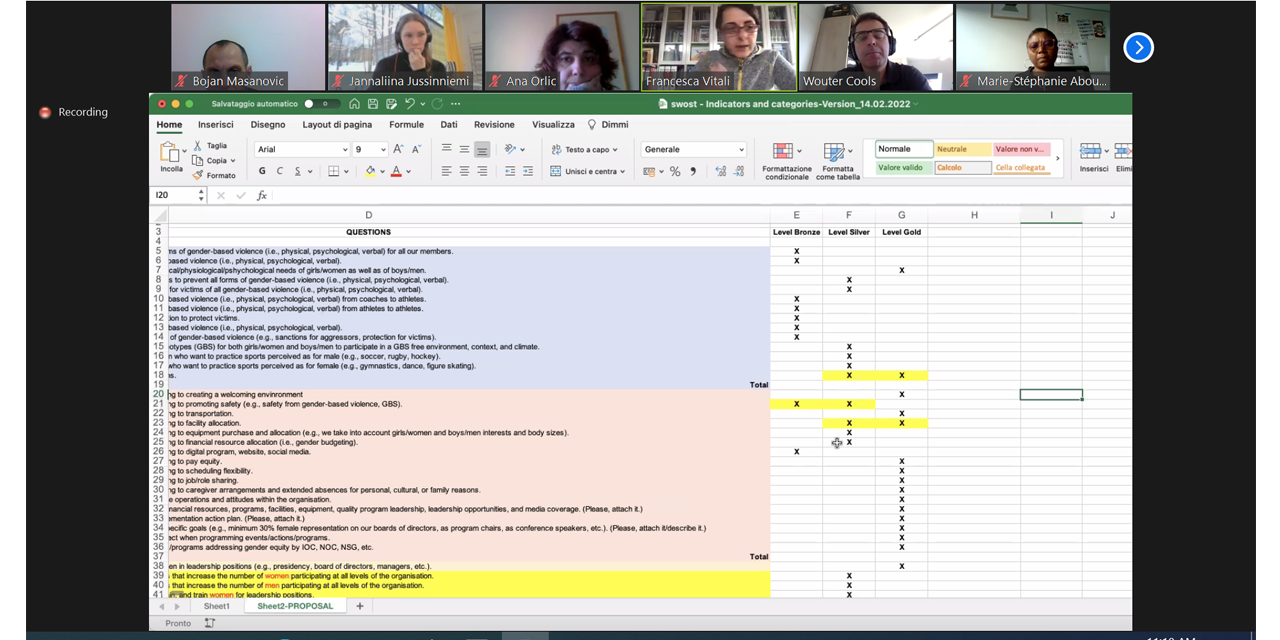Viewport: 1280px width, 640px height.
Task: Apply the Calcolo cell style
Action: pos(962,168)
